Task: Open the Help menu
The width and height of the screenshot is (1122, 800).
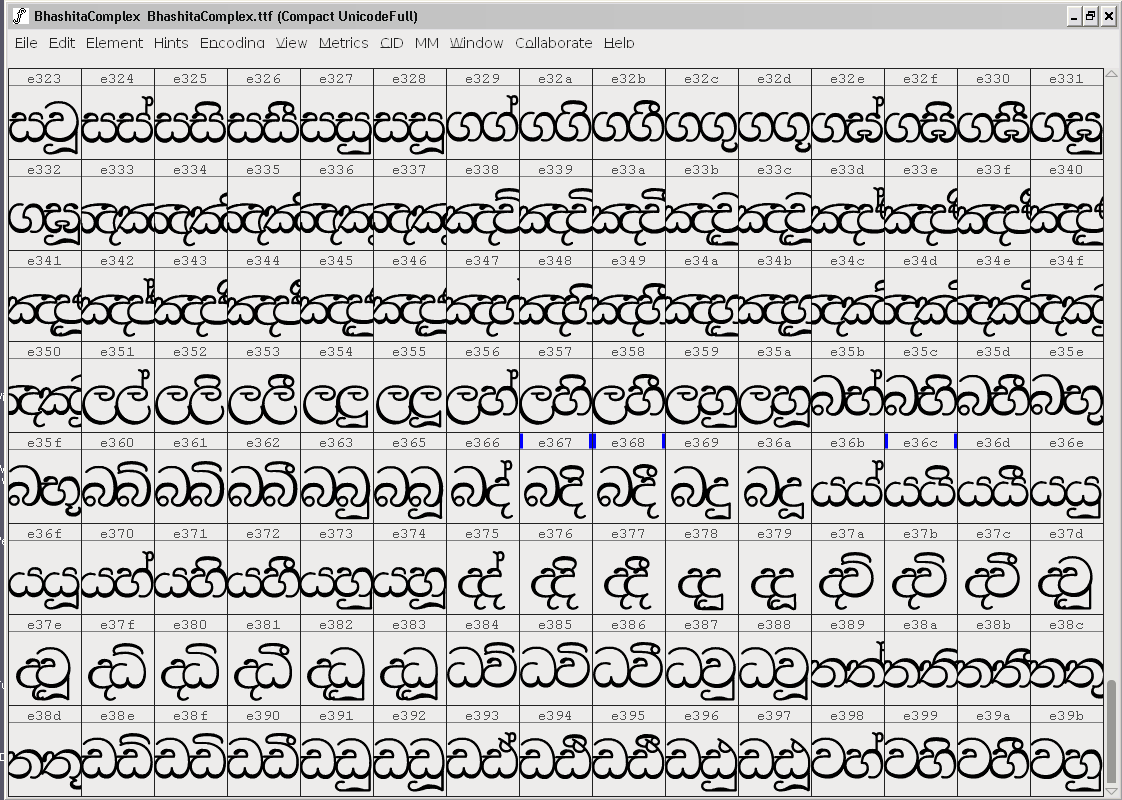Action: (x=617, y=43)
